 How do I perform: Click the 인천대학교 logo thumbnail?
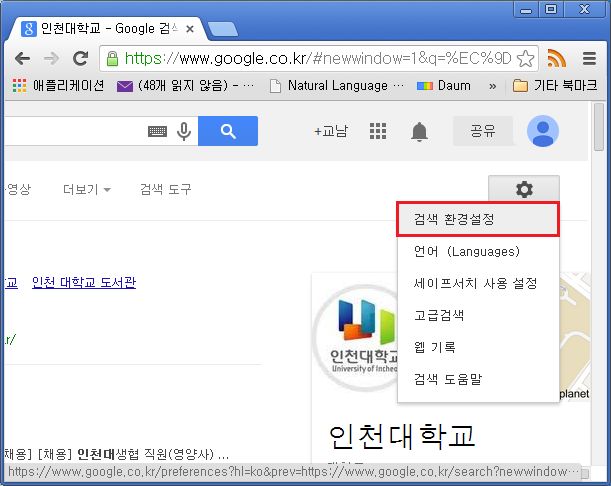click(x=357, y=337)
